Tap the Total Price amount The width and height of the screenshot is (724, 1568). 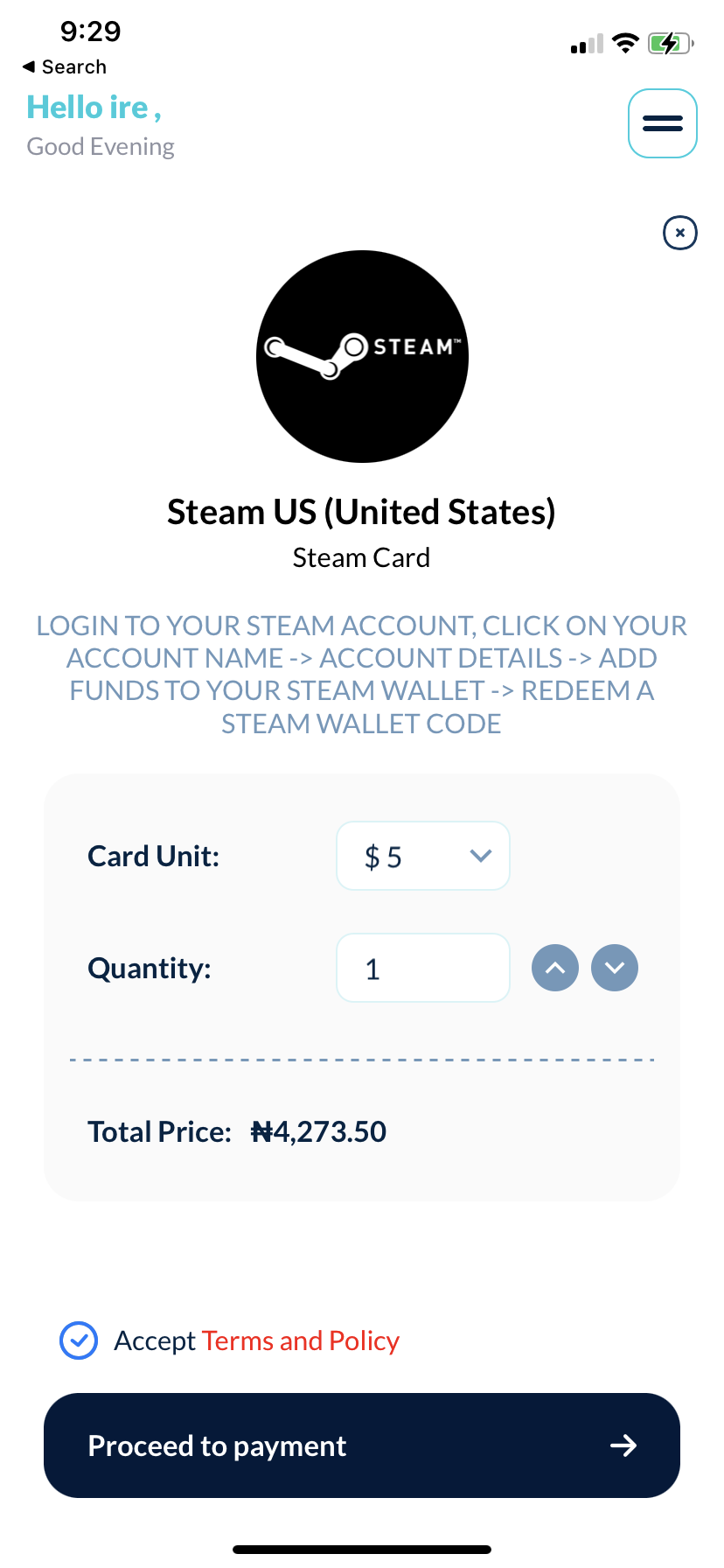[x=319, y=1131]
